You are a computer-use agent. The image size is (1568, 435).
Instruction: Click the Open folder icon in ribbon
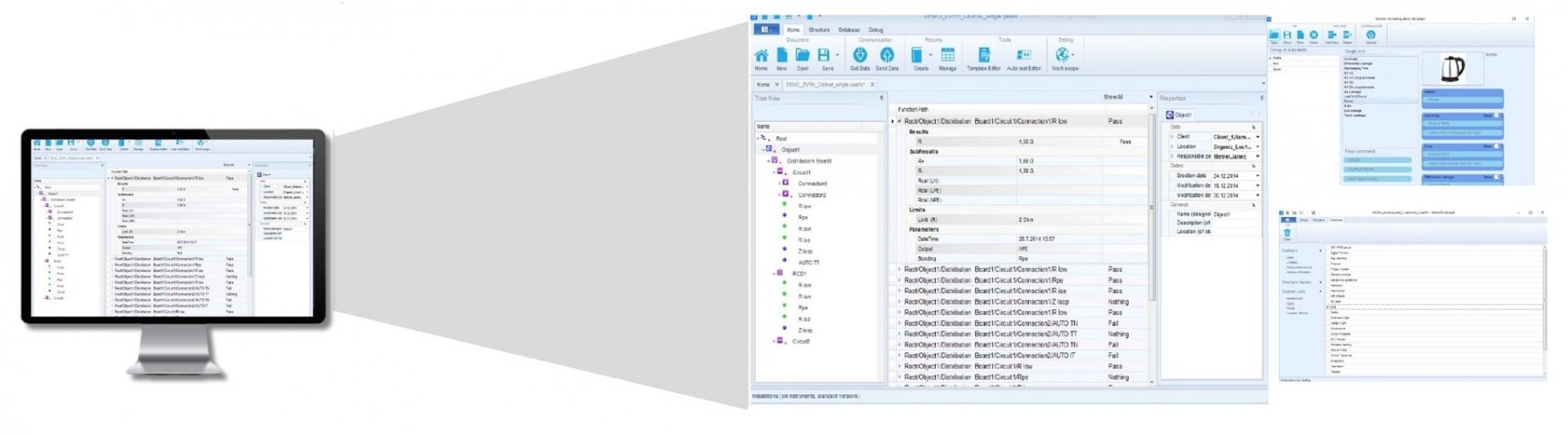(x=803, y=55)
